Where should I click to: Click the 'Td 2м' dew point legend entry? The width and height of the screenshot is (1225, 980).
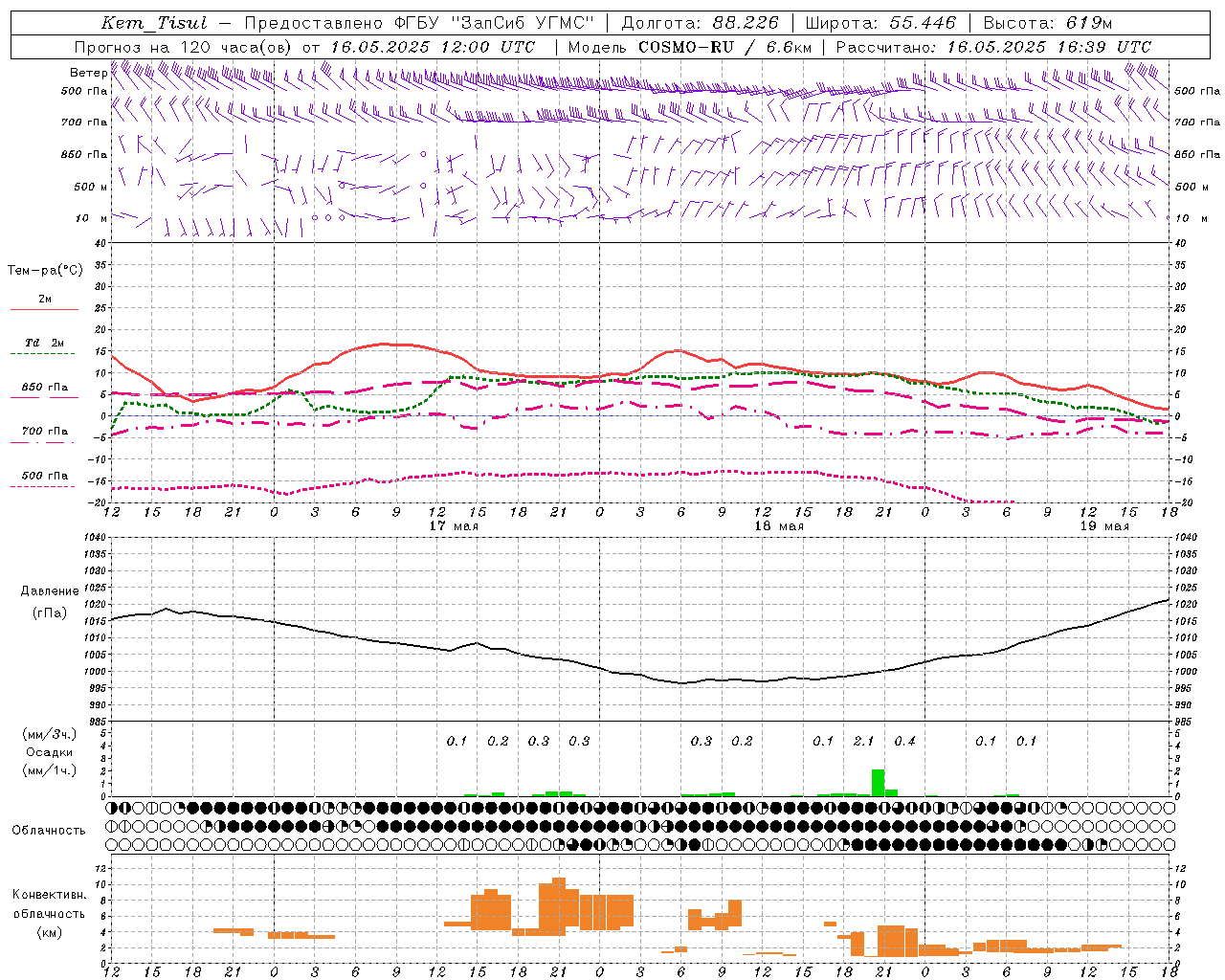45,343
